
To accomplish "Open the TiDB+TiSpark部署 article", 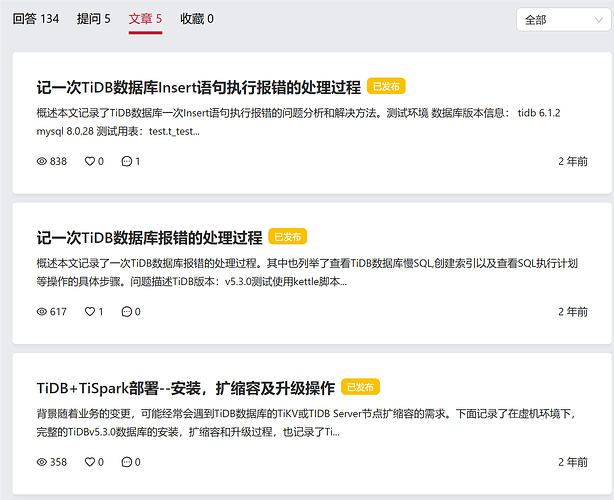I will [186, 388].
